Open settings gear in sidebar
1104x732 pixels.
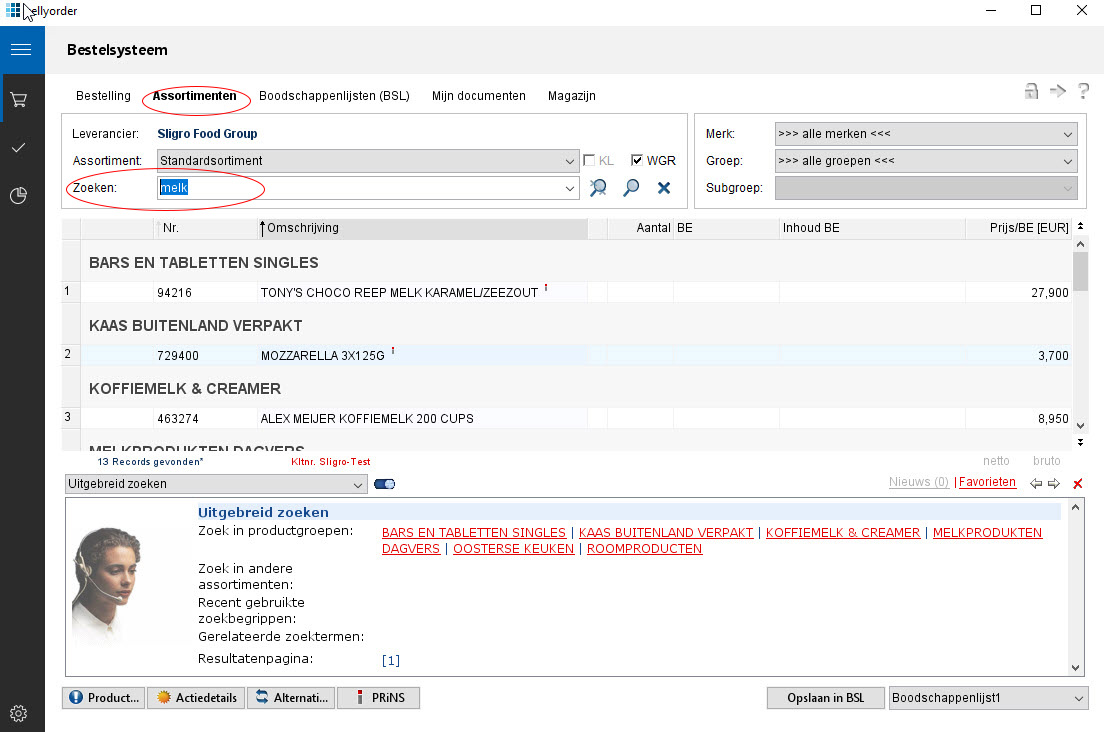point(18,713)
